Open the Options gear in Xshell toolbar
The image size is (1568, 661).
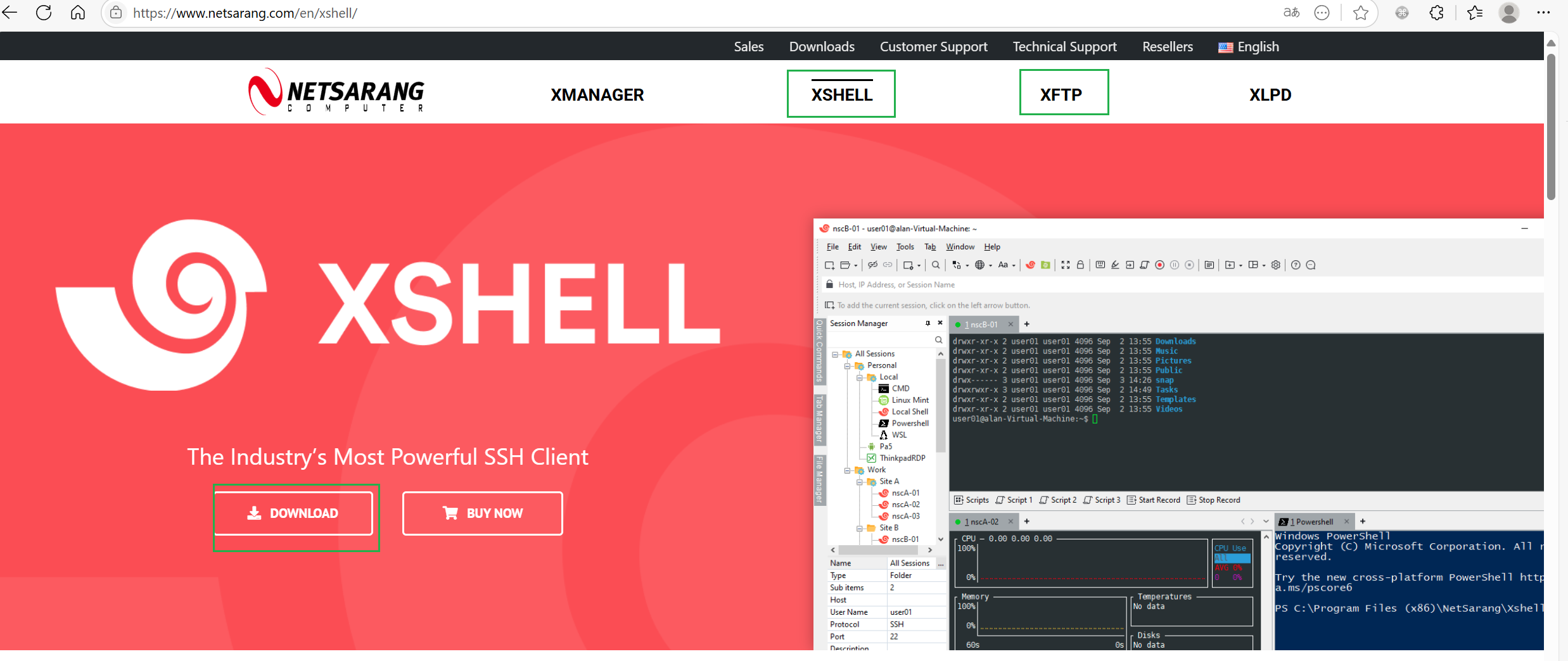coord(1276,265)
